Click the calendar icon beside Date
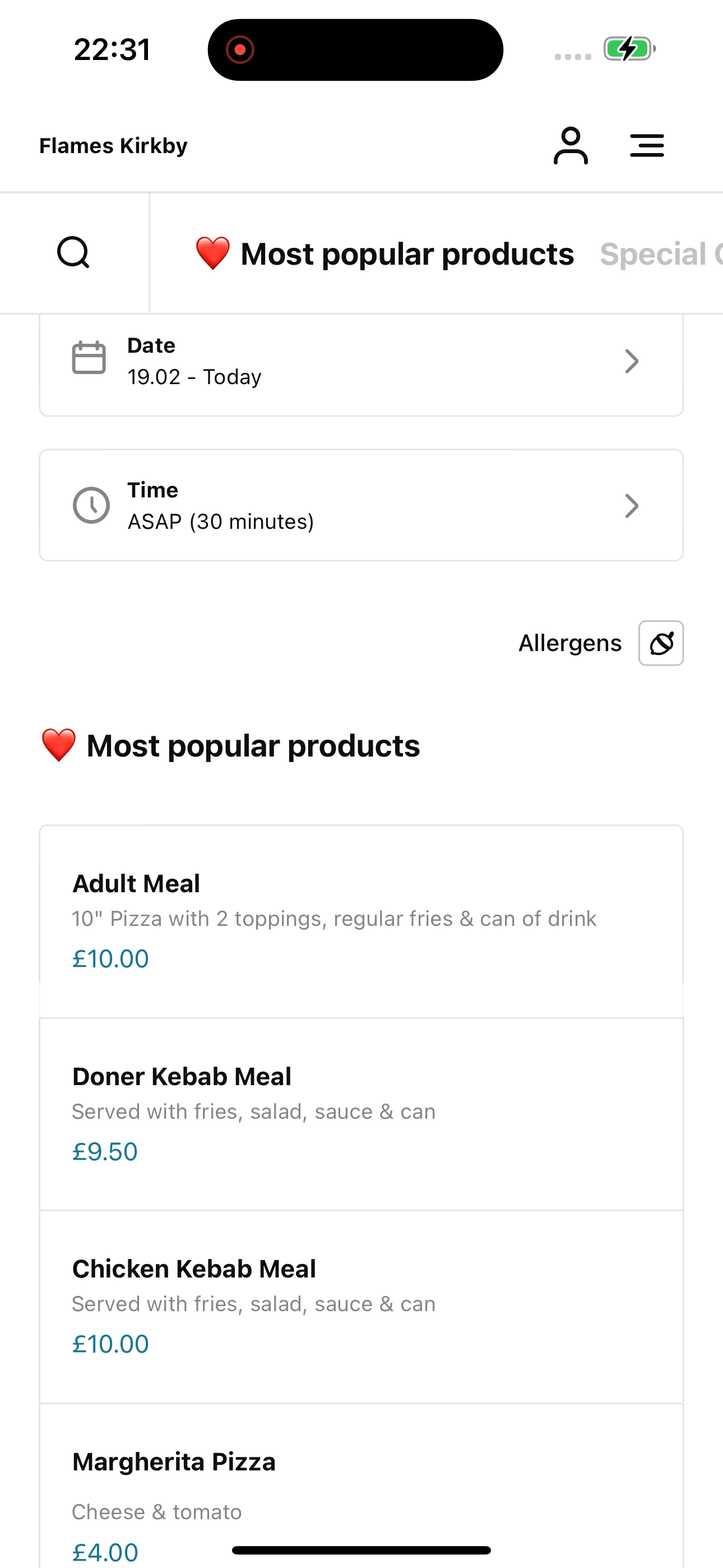The height and width of the screenshot is (1568, 723). click(89, 358)
